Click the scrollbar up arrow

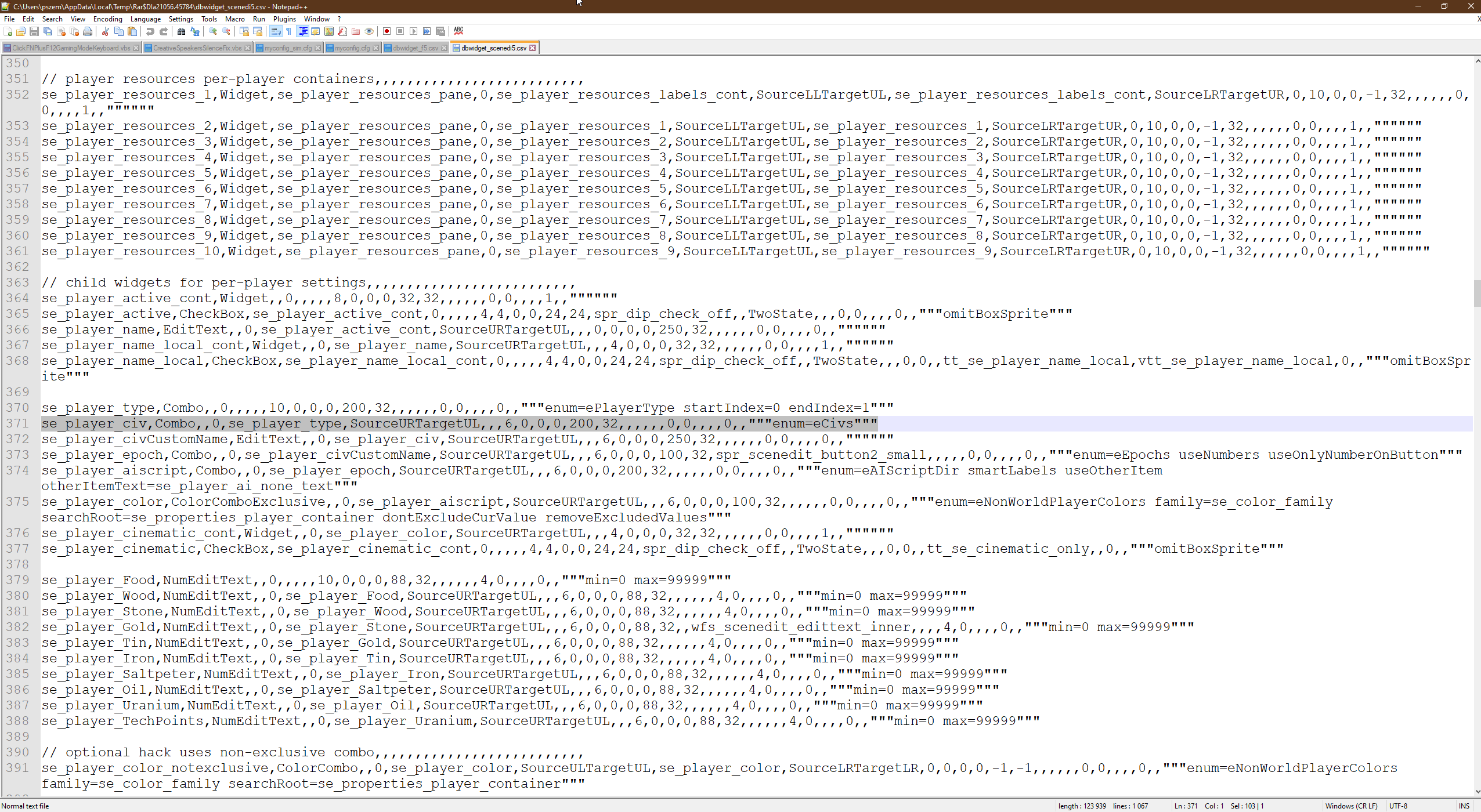pos(1477,60)
